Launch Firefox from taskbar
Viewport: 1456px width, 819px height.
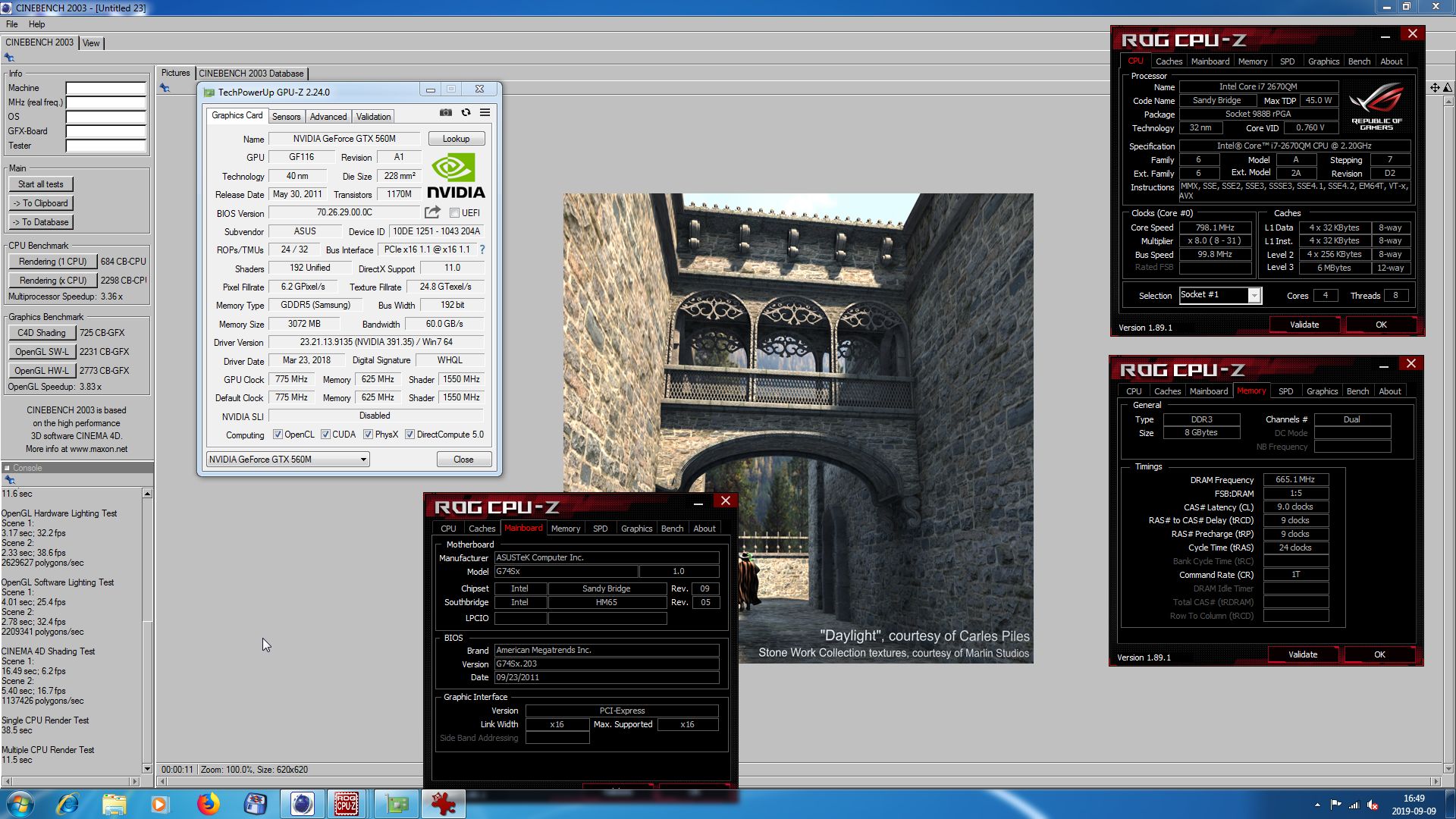point(208,804)
